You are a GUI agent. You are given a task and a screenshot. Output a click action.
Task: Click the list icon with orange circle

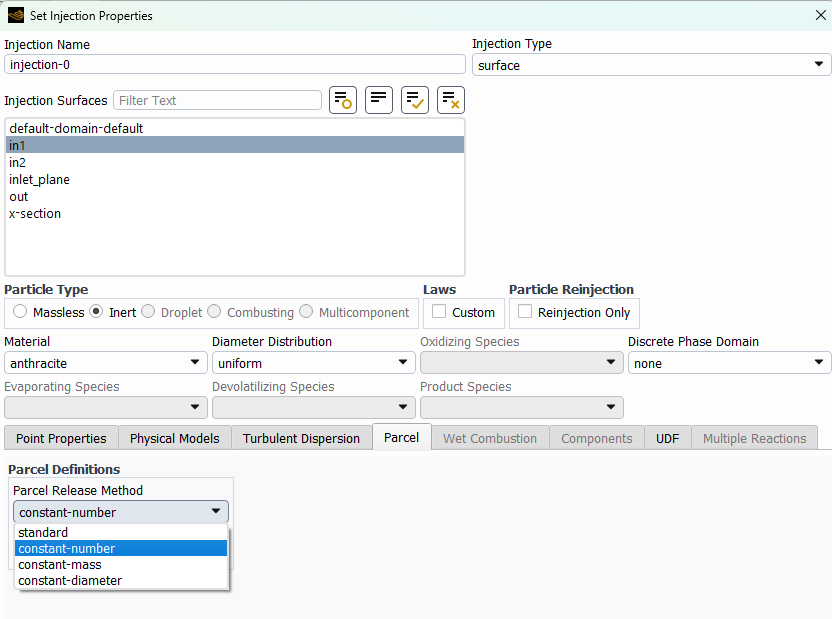coord(343,100)
